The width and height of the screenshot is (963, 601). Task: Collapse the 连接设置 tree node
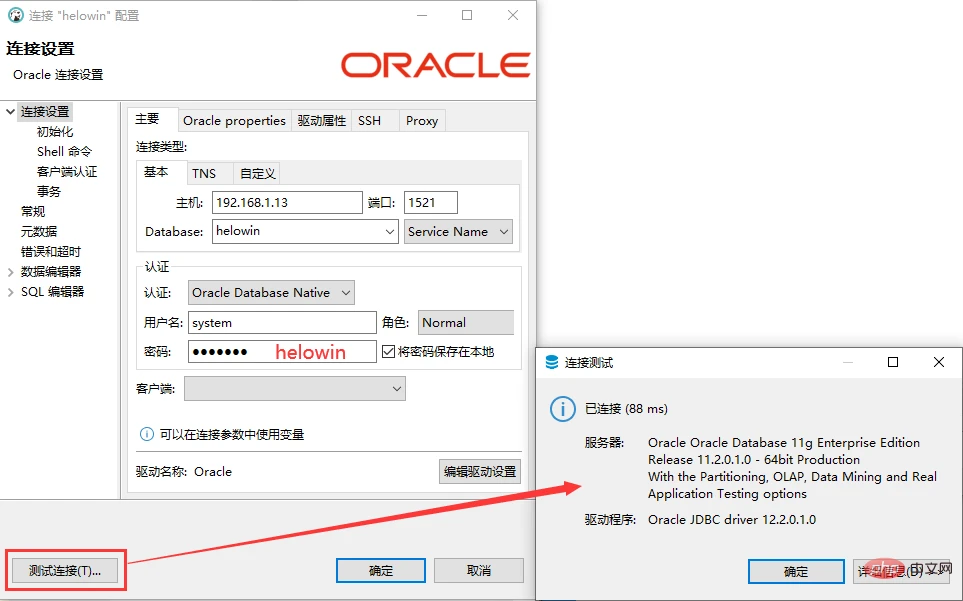[x=10, y=112]
